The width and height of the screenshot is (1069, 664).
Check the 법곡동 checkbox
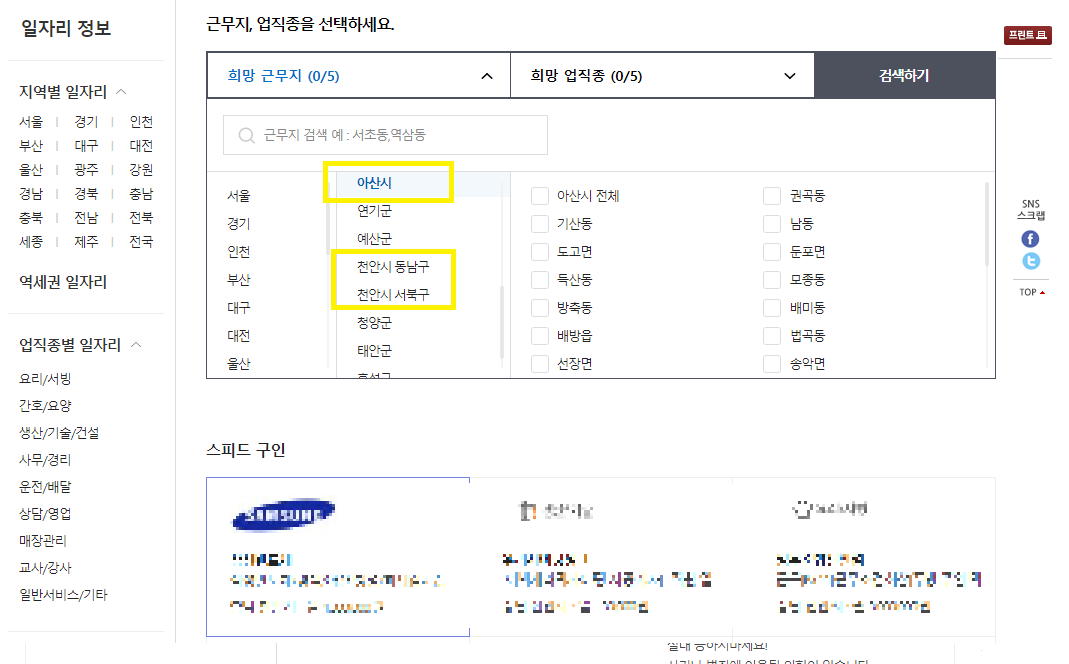tap(772, 336)
